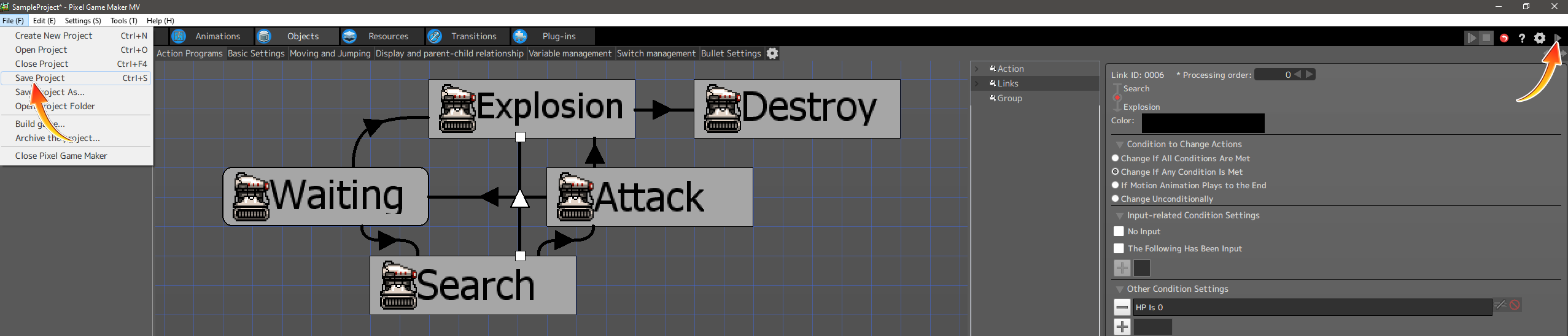This screenshot has height=336, width=1568.
Task: Click white triangle link marker near Attack
Action: pos(520,199)
